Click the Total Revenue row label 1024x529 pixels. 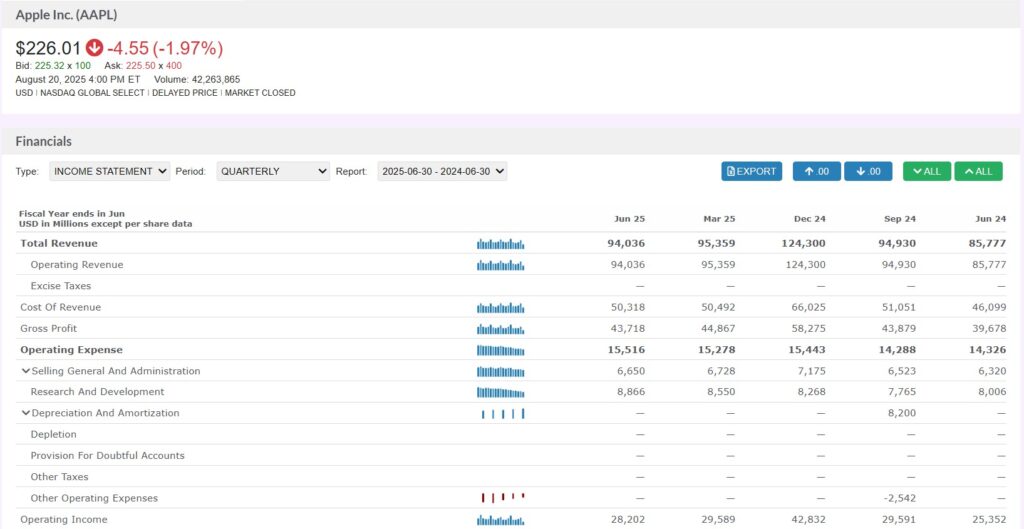coord(59,244)
